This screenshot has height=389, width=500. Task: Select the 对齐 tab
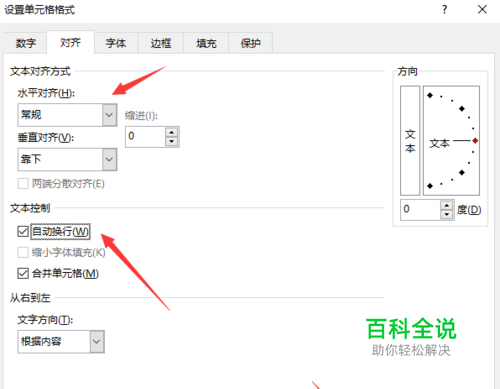[x=70, y=42]
